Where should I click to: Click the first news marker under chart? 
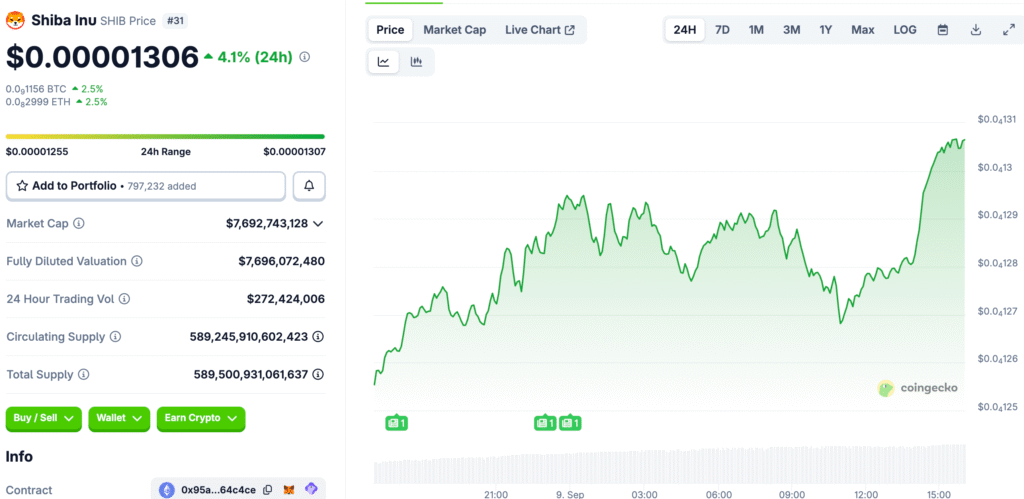click(396, 423)
